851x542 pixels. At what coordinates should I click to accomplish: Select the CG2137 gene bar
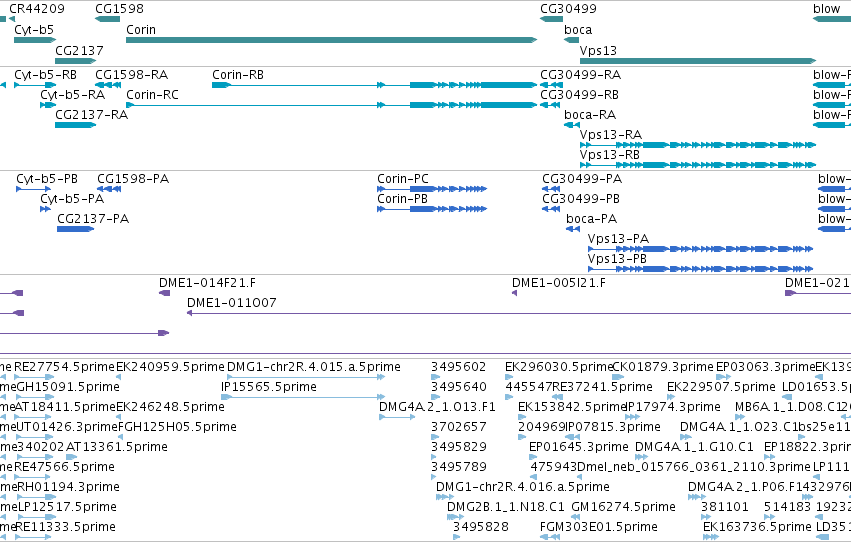tap(75, 61)
